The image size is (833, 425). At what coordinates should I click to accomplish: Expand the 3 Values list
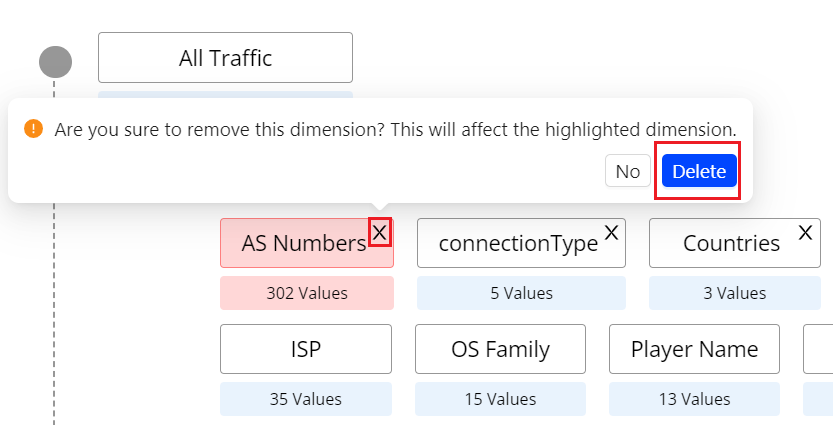[x=735, y=293]
